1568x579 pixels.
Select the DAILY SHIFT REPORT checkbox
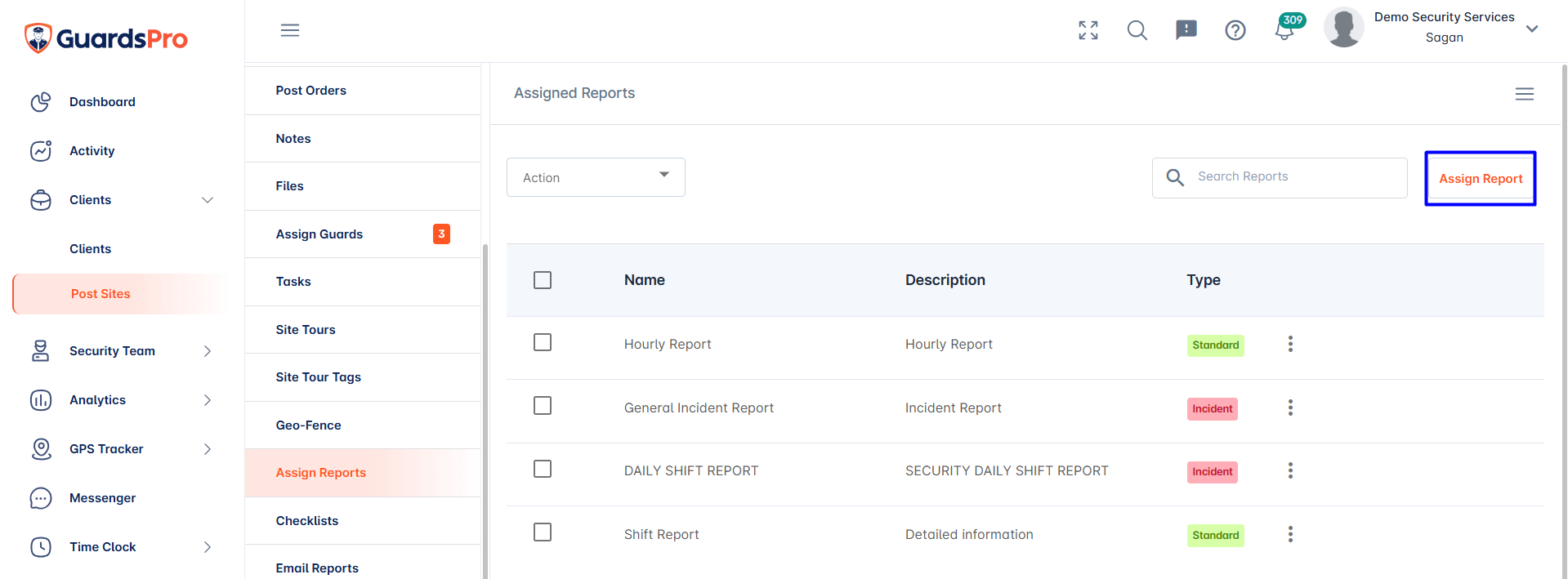[543, 469]
